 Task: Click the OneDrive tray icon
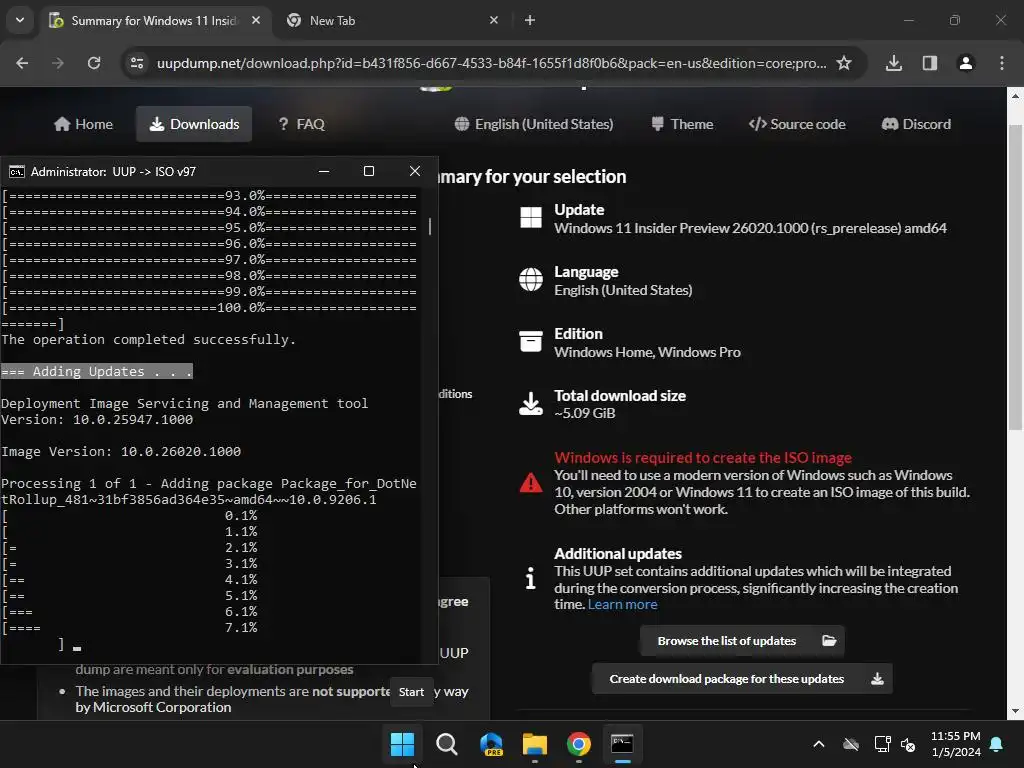851,744
